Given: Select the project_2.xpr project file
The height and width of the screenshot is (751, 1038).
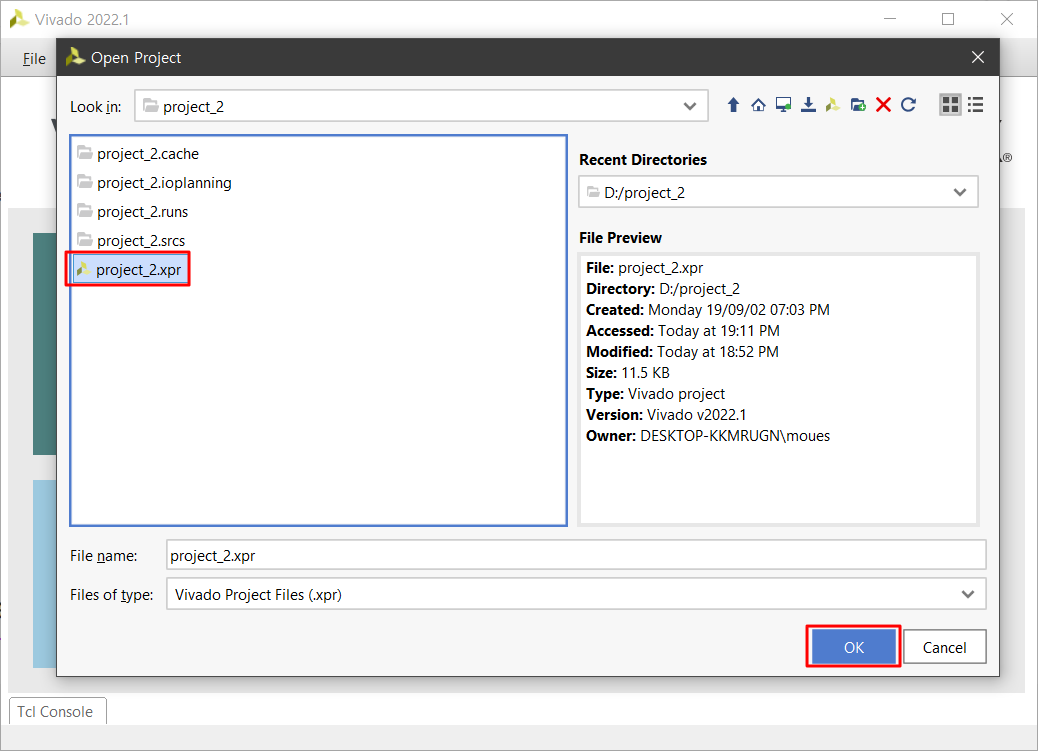Looking at the screenshot, I should coord(129,270).
